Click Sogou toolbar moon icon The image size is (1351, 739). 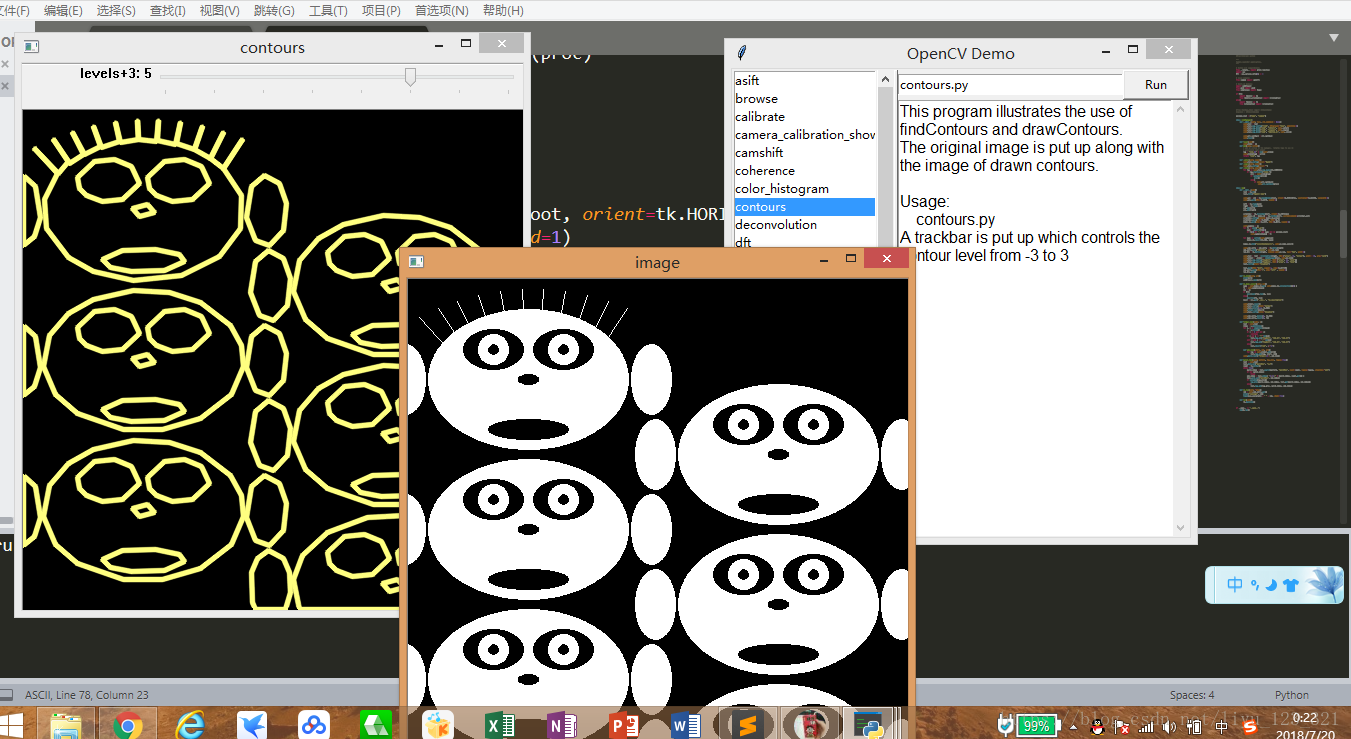(1271, 585)
